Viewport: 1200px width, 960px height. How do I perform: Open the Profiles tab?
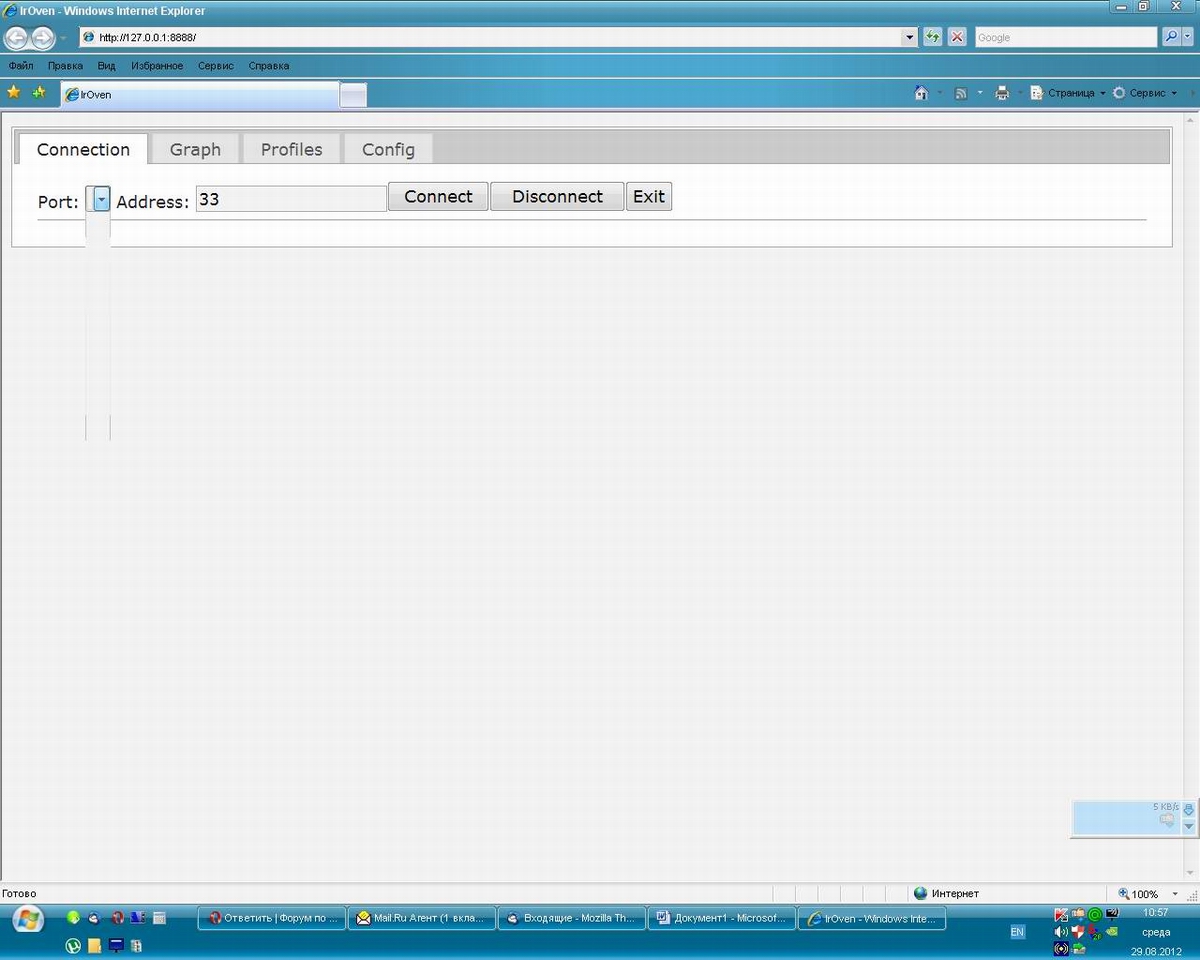(291, 149)
